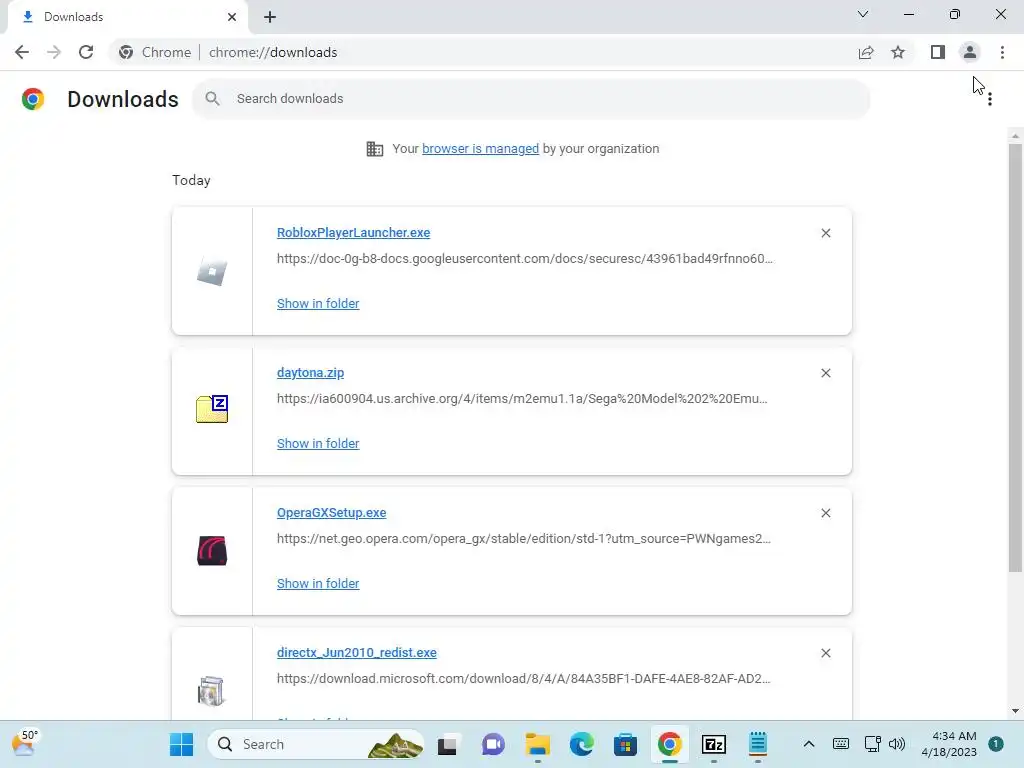Open Microsoft Store from the taskbar
This screenshot has width=1024, height=768.
pos(625,744)
